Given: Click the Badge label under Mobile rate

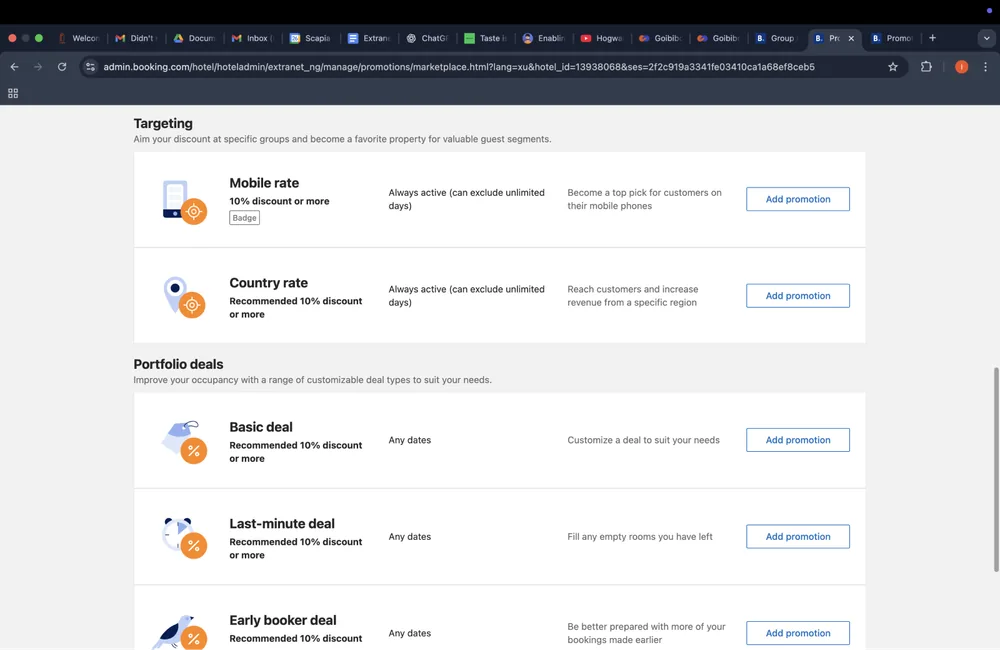Looking at the screenshot, I should [244, 218].
